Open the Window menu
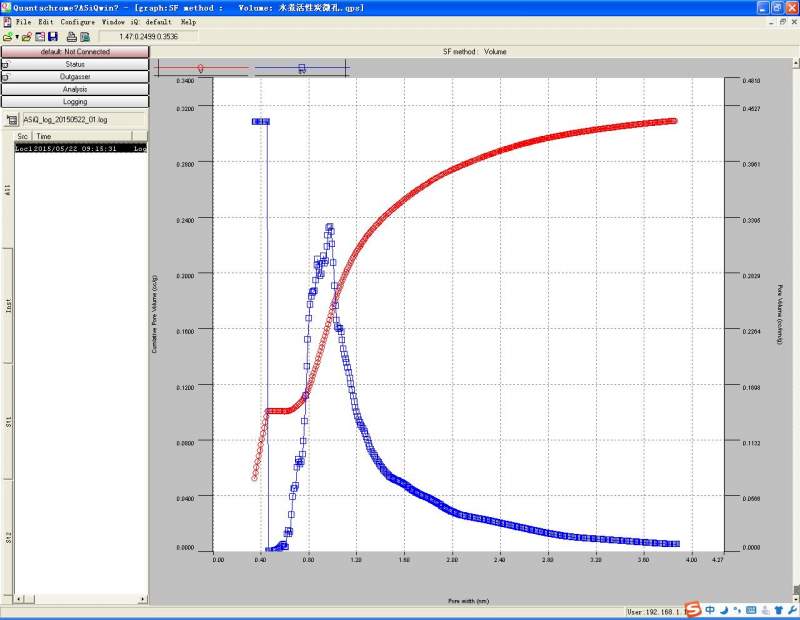800x620 pixels. (x=113, y=22)
